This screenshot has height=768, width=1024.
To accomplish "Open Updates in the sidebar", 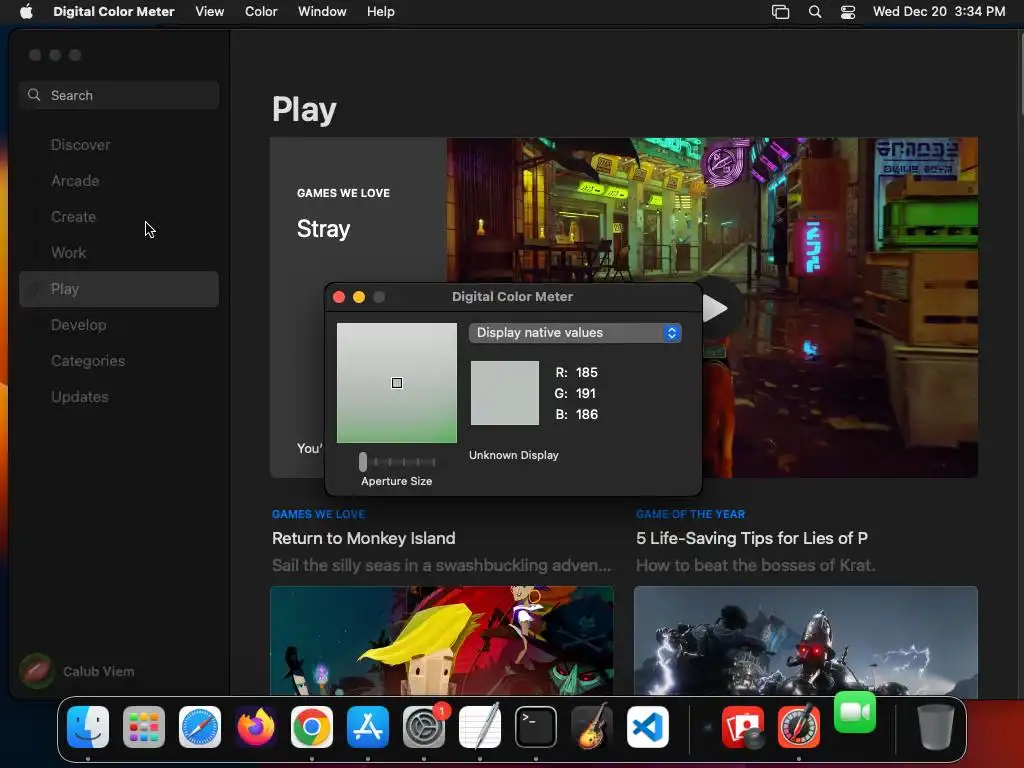I will click(x=119, y=396).
